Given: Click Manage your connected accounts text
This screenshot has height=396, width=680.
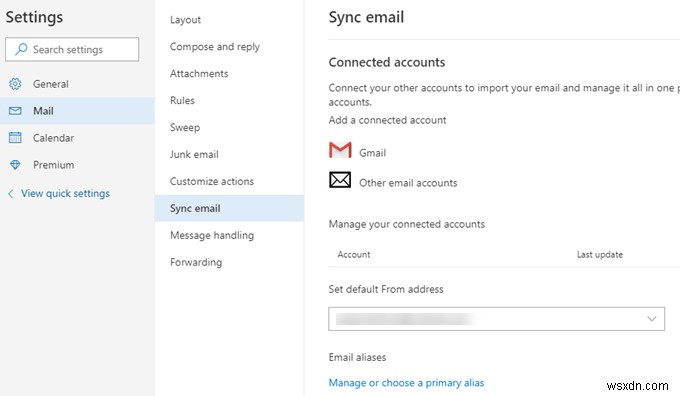Looking at the screenshot, I should (407, 224).
